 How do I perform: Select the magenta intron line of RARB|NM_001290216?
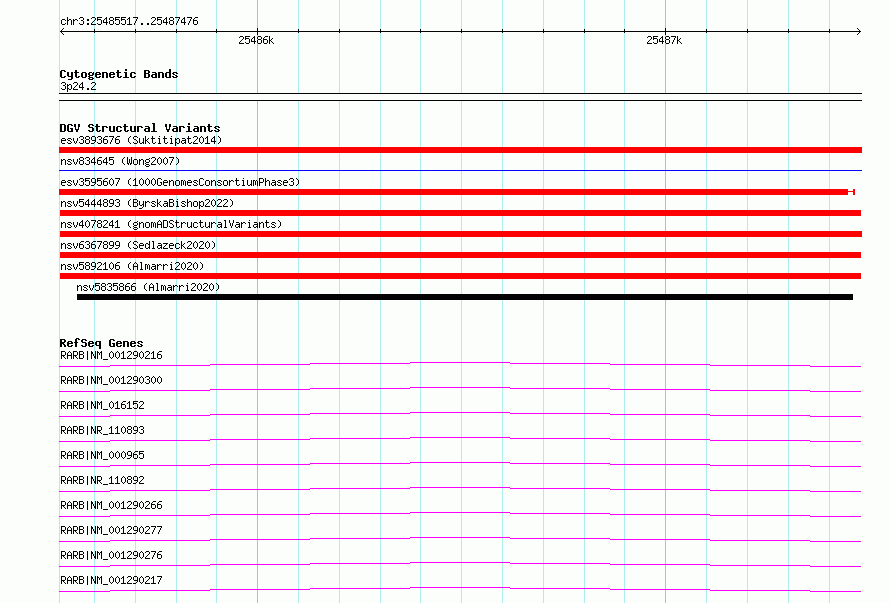coord(460,365)
